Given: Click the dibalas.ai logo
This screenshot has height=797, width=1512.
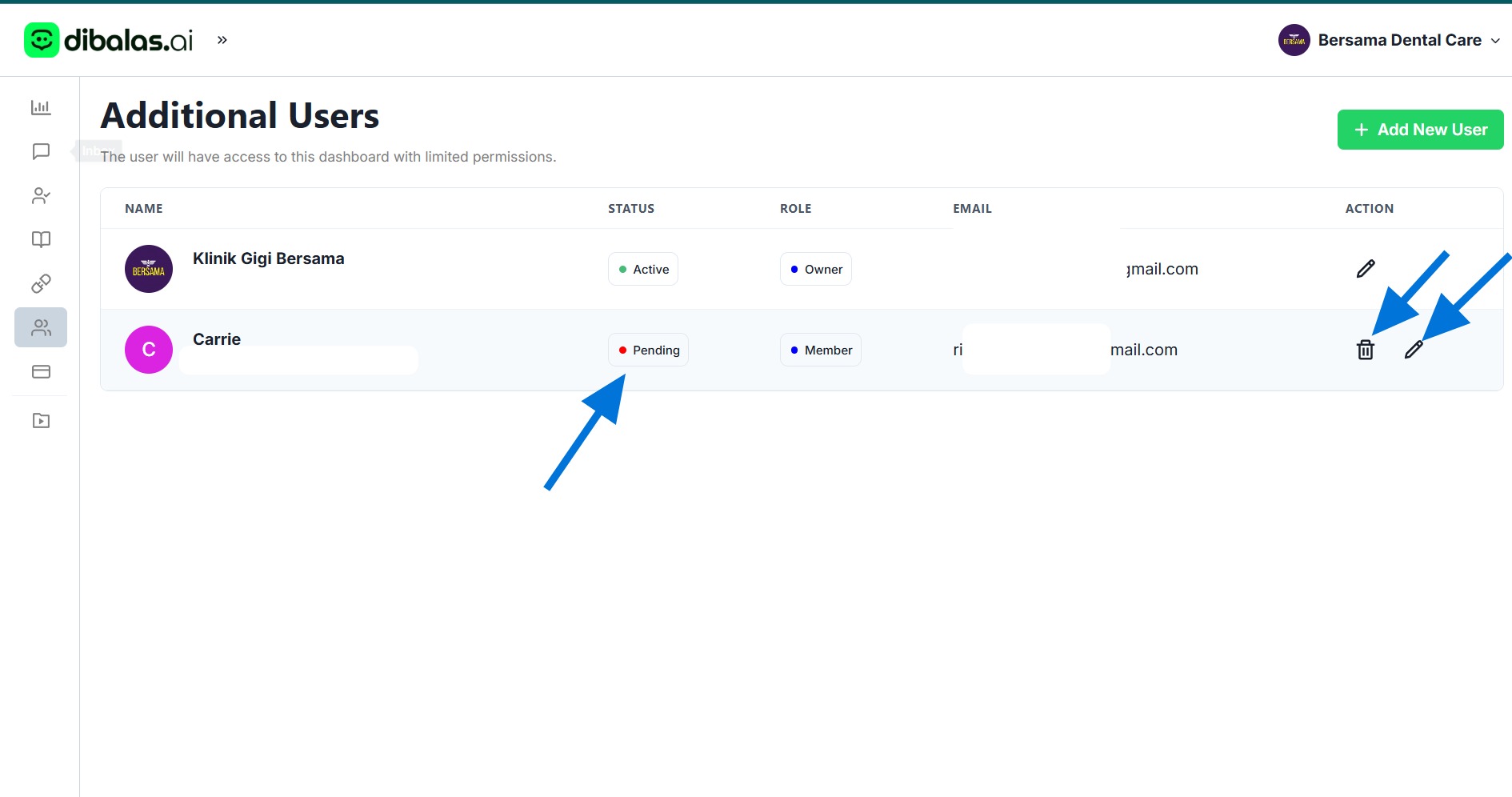Looking at the screenshot, I should pos(109,40).
